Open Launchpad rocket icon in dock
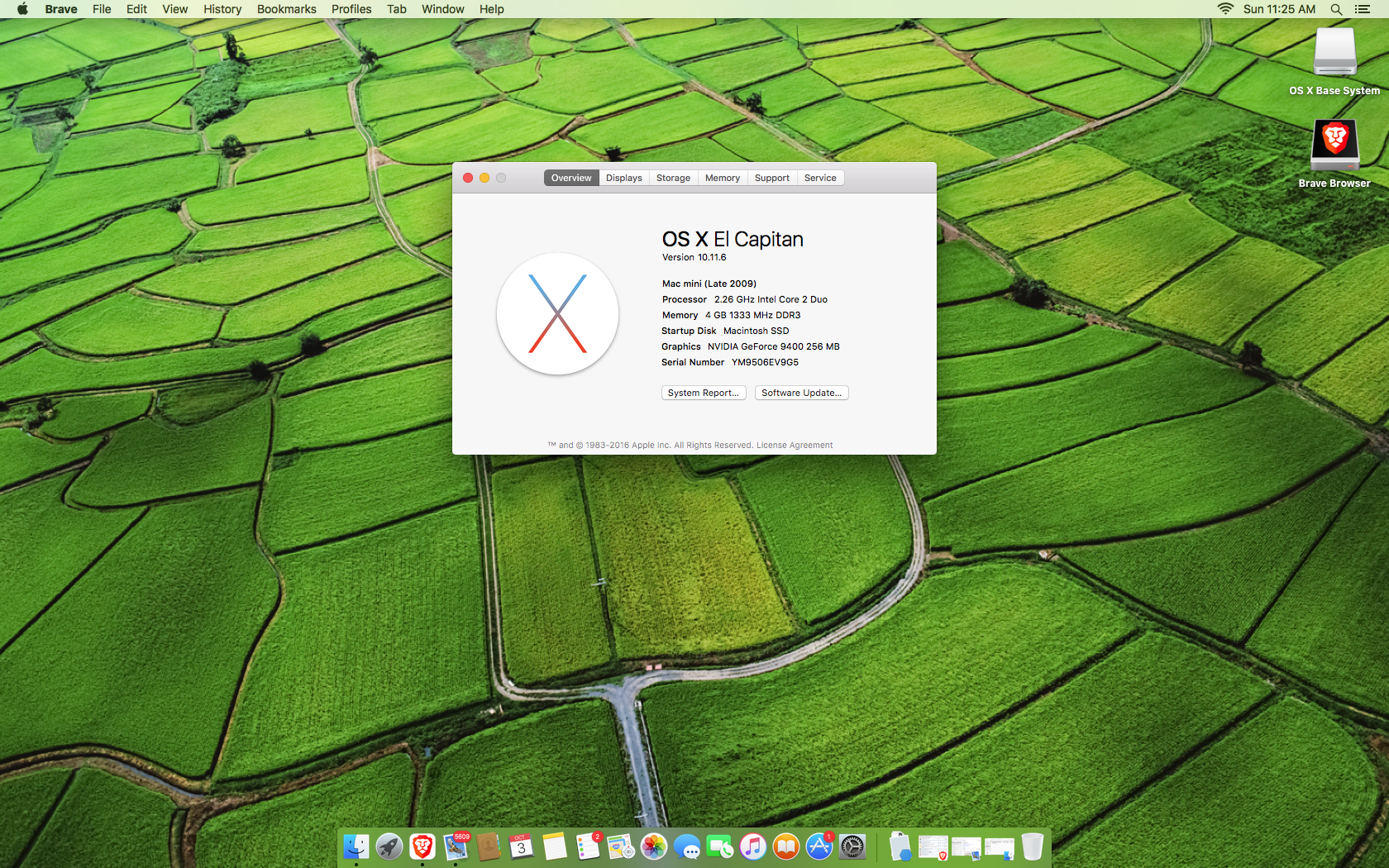1389x868 pixels. pos(389,847)
